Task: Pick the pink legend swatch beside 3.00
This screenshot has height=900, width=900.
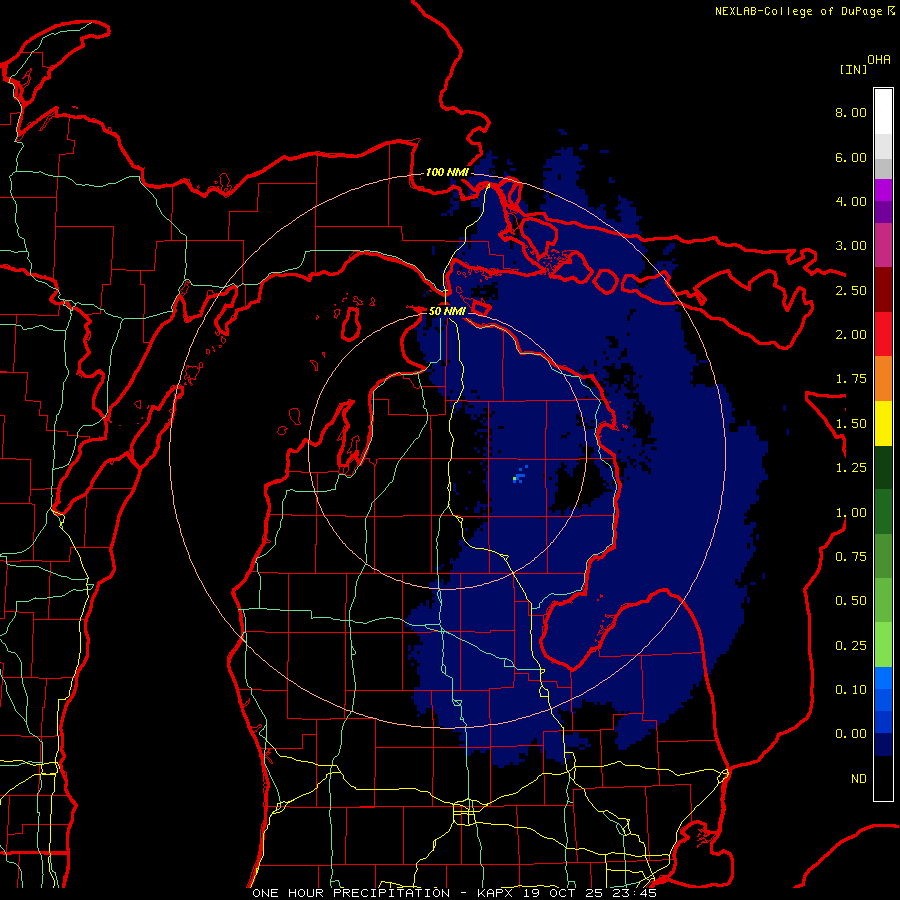Action: 883,245
